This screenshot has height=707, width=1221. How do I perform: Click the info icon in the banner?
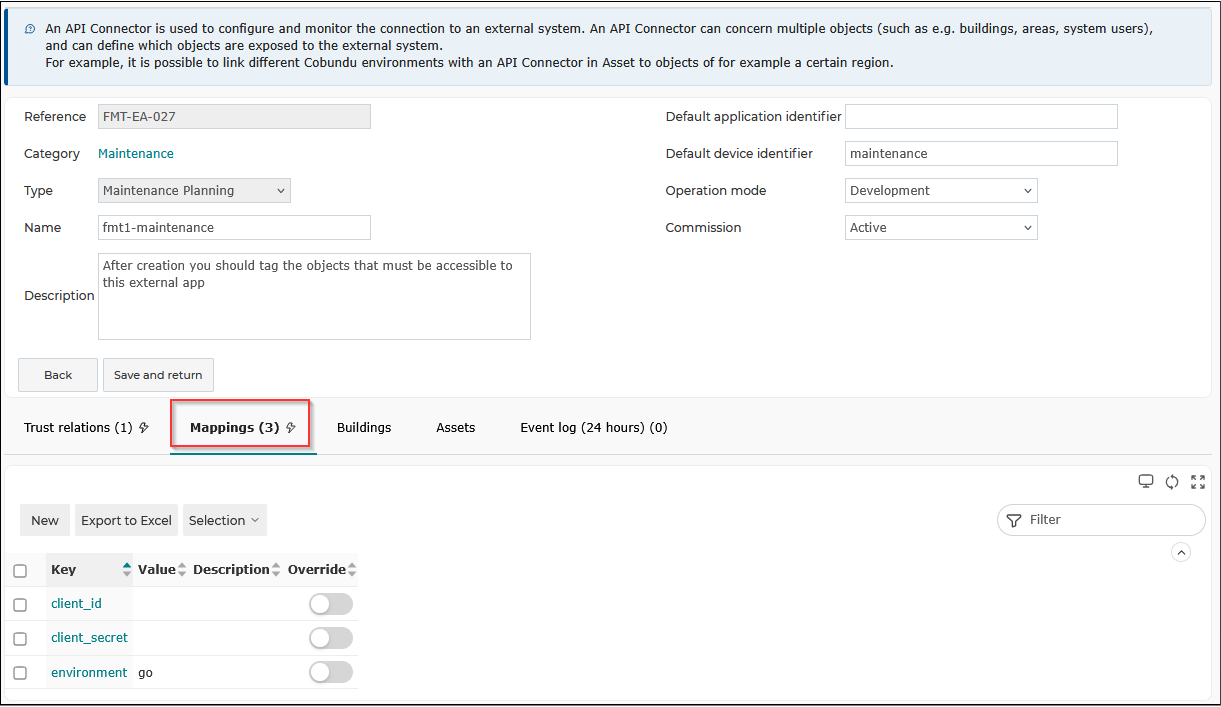tap(30, 29)
